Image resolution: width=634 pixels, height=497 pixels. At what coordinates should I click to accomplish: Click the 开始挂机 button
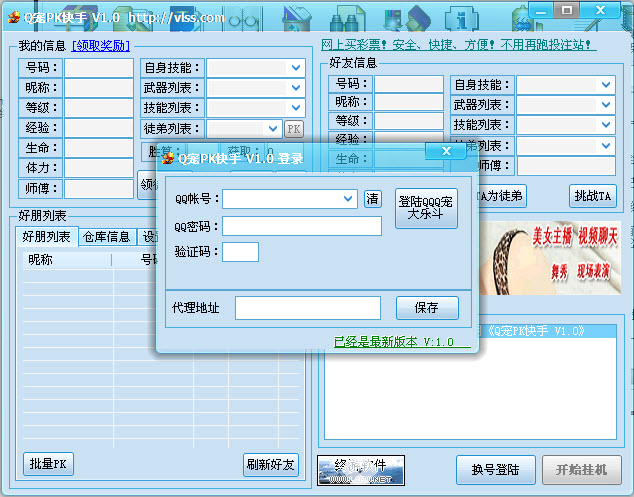581,470
